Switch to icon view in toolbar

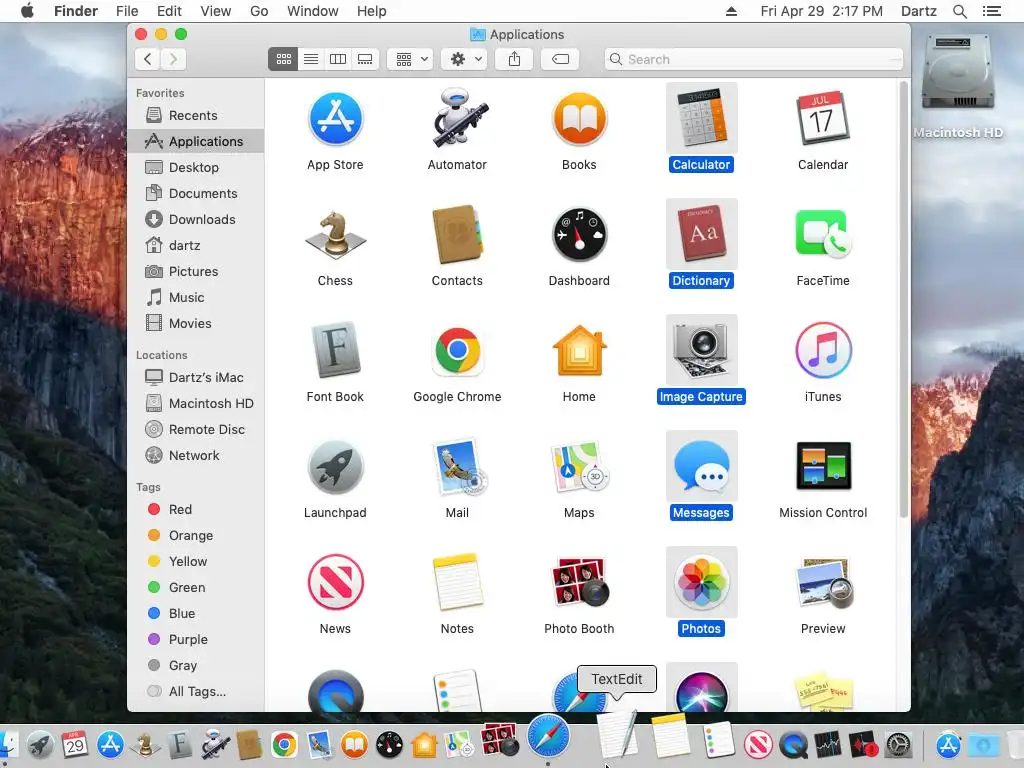coord(283,59)
